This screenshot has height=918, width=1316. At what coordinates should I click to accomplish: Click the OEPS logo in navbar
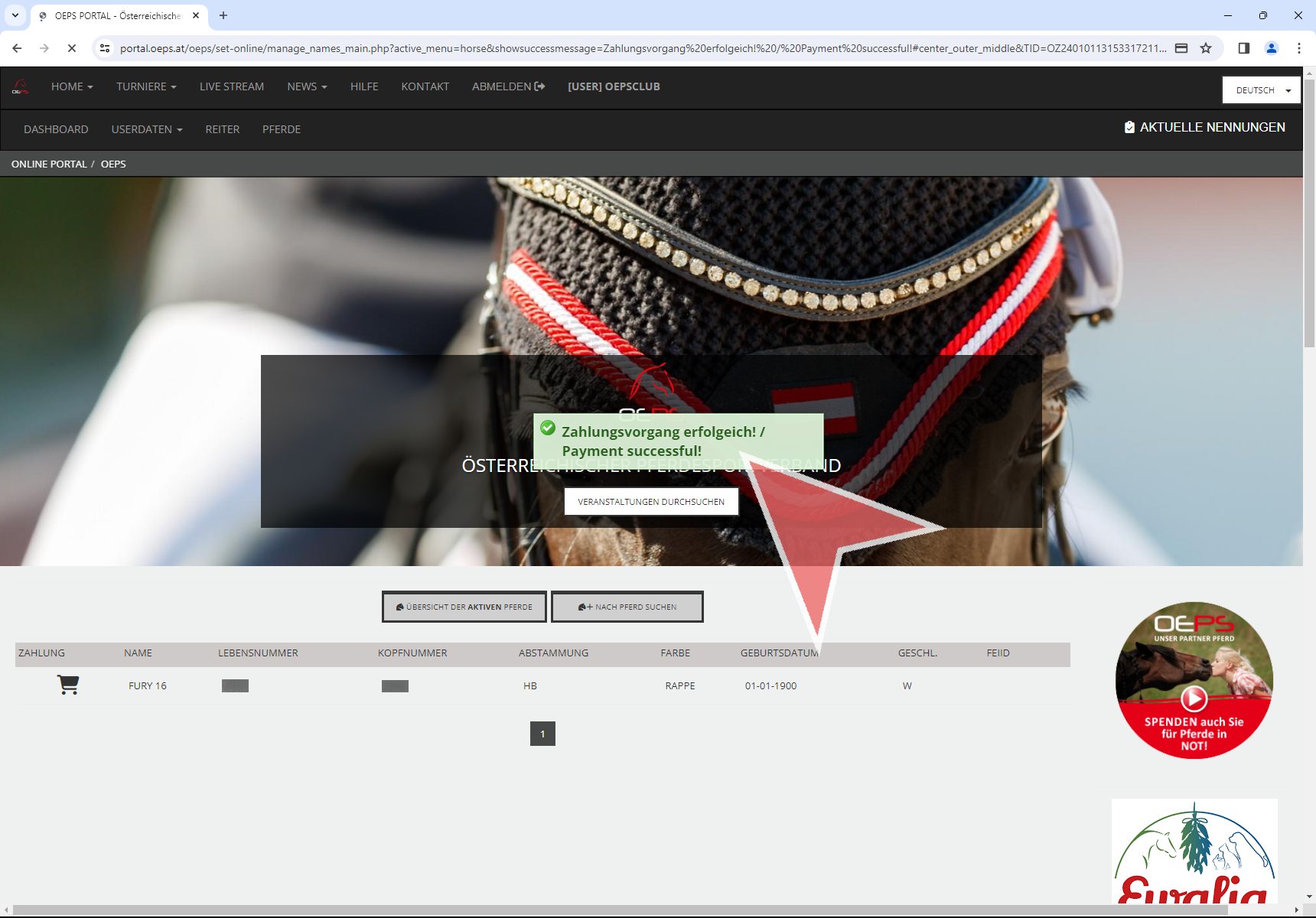[21, 87]
